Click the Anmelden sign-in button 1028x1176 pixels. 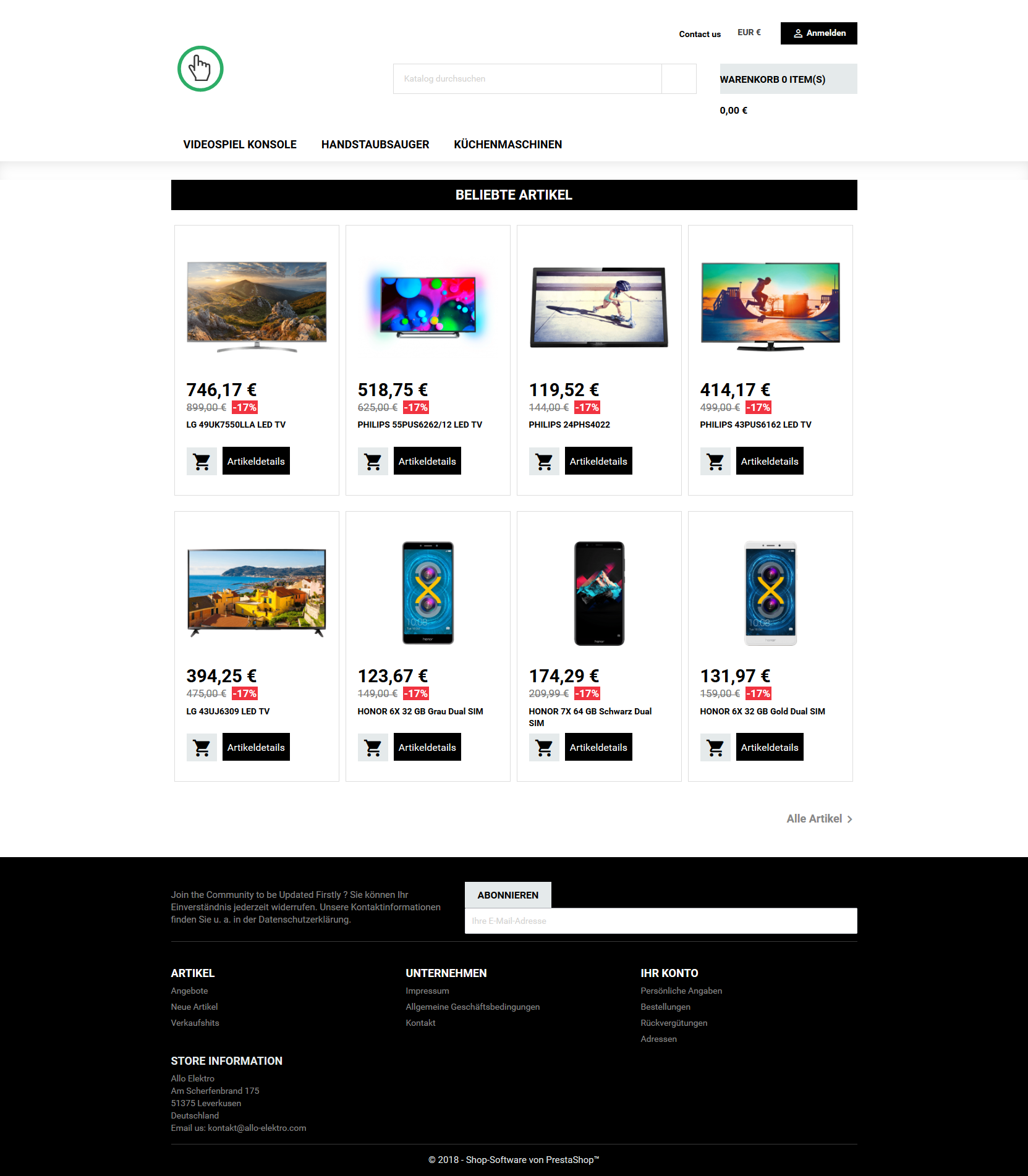tap(819, 33)
